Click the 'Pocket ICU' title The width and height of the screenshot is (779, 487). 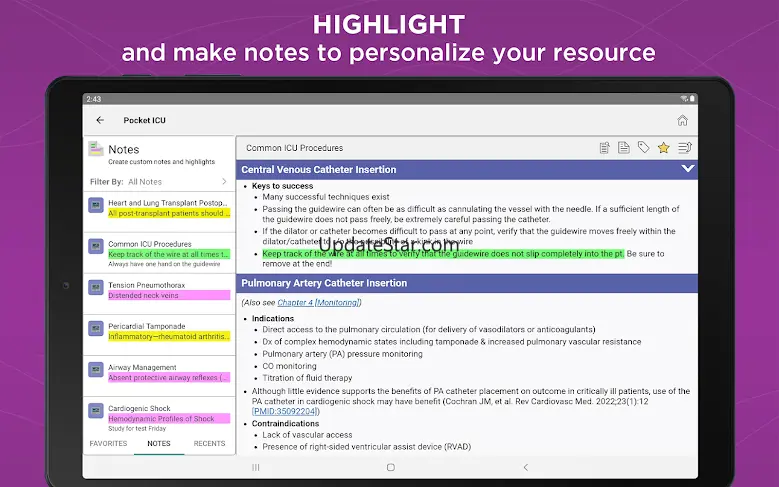click(145, 120)
